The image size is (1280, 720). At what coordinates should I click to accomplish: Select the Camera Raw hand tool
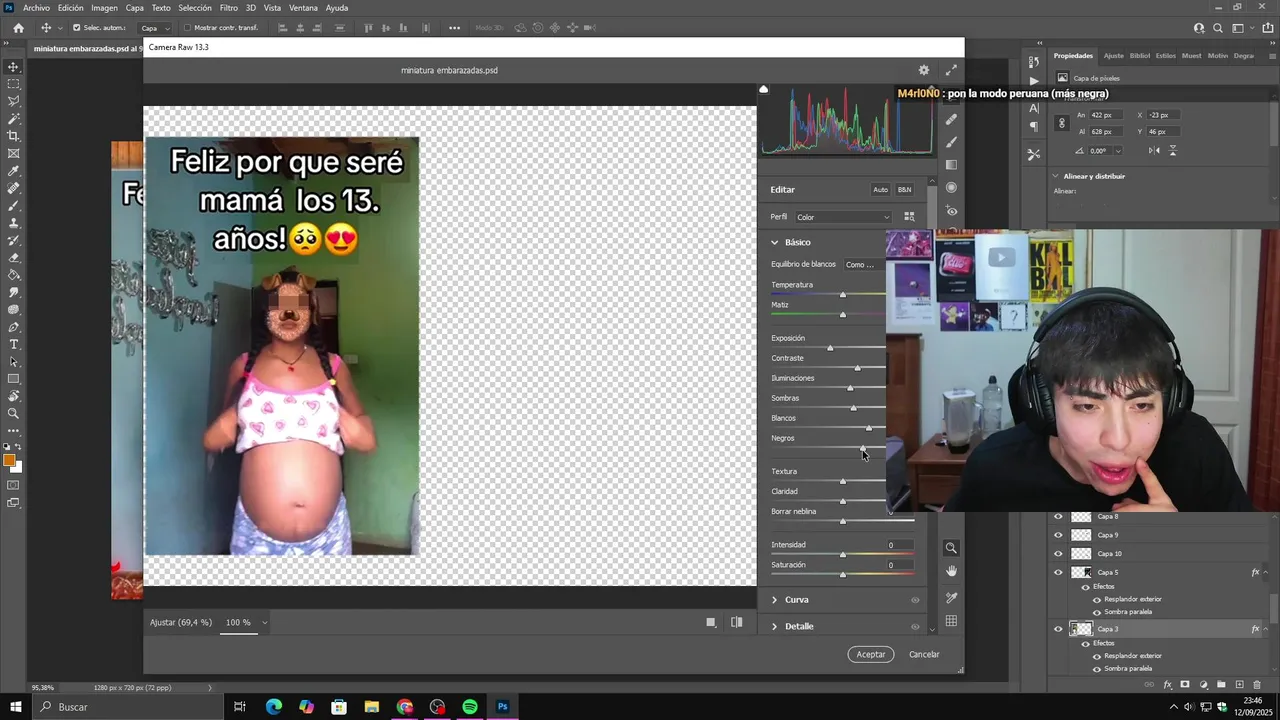[951, 571]
